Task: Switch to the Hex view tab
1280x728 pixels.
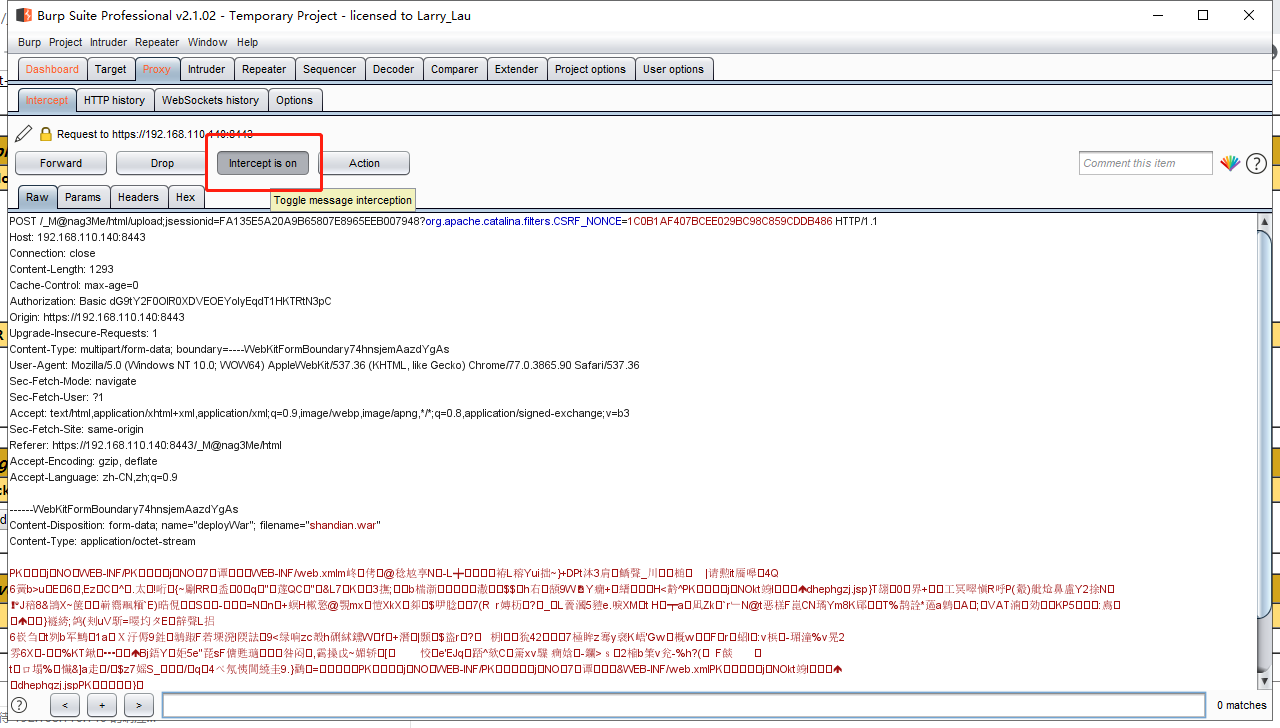Action: tap(186, 197)
